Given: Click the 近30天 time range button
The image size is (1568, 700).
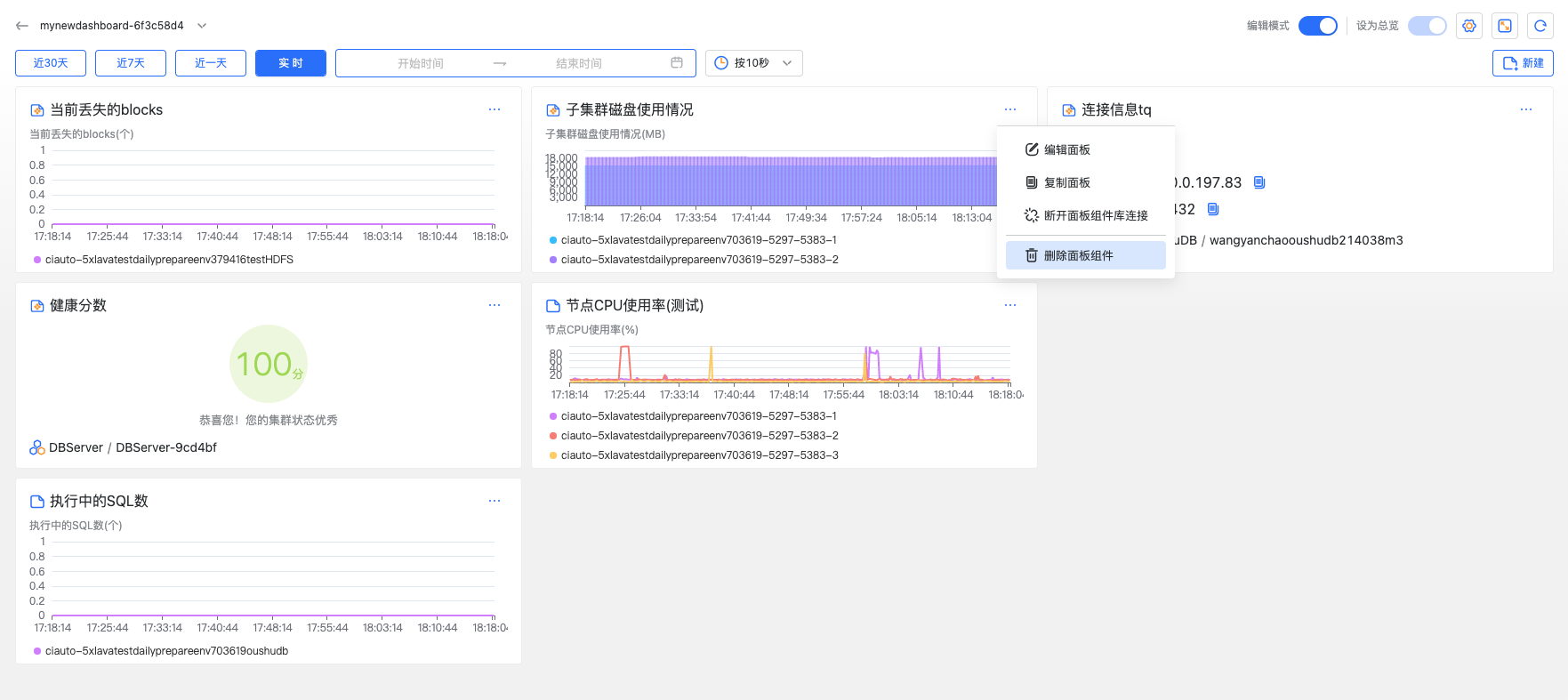Looking at the screenshot, I should (51, 63).
